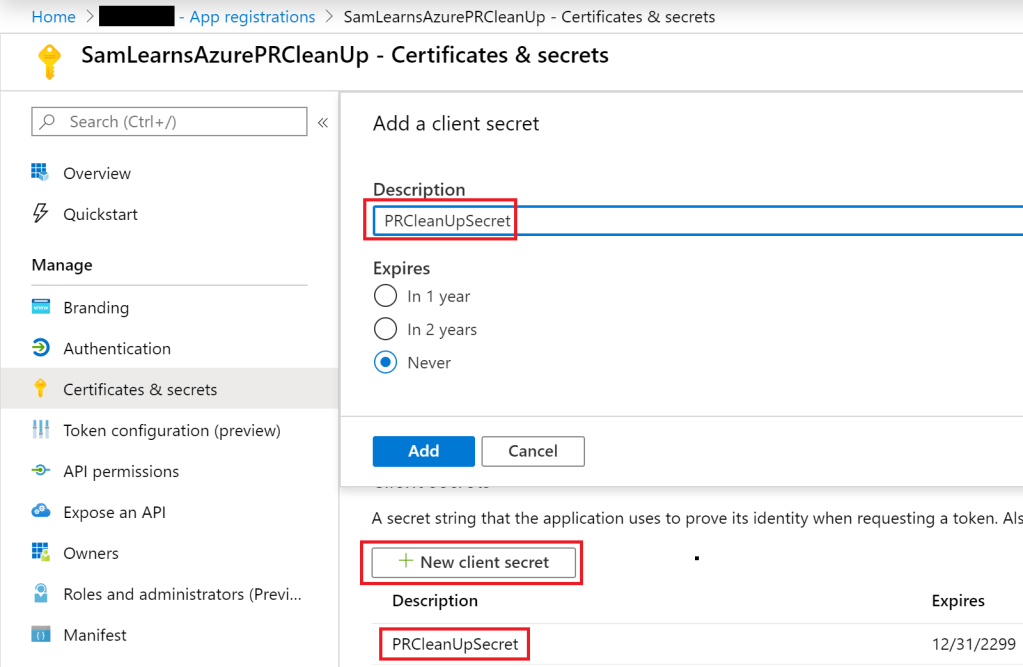1023x667 pixels.
Task: Click the Branding sidebar icon
Action: click(41, 308)
